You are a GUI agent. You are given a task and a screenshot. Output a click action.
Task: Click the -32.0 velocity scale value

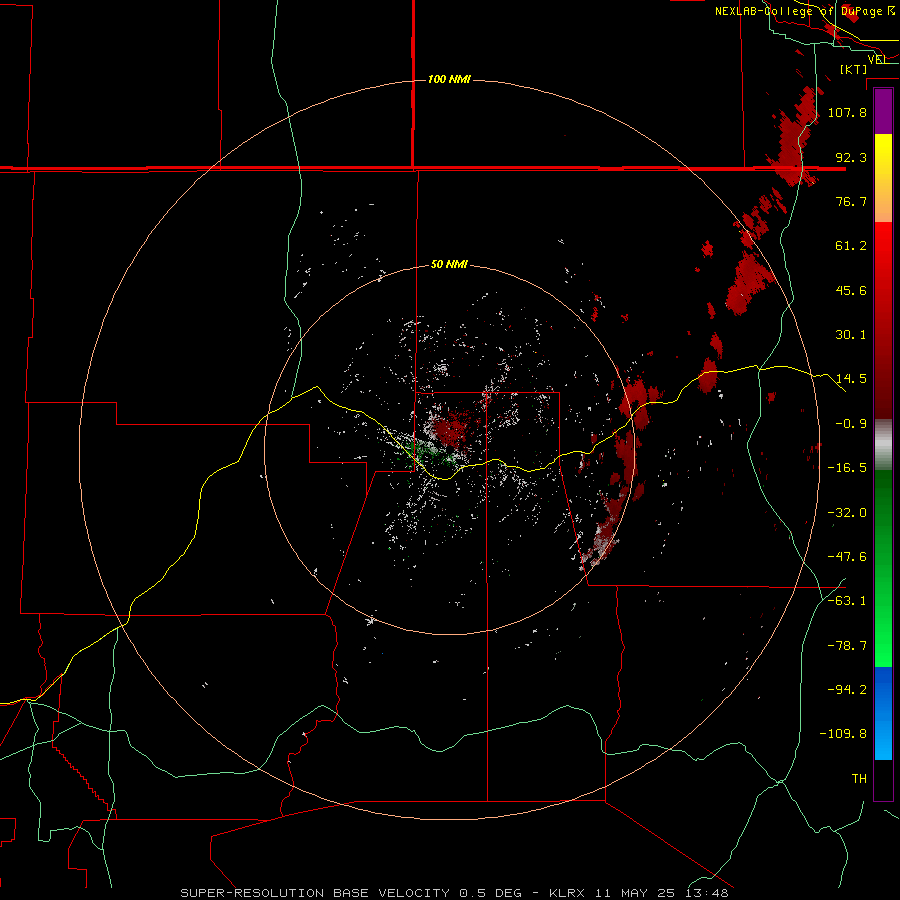(x=847, y=513)
